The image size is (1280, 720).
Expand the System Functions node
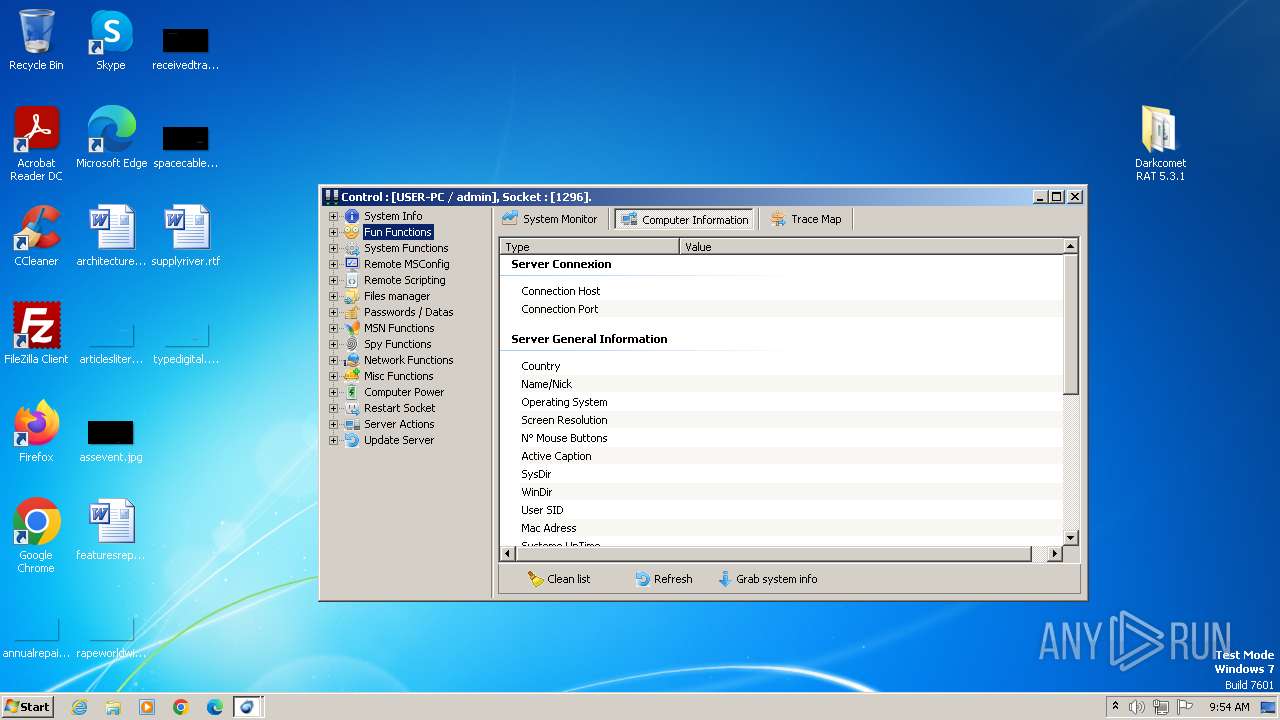[334, 248]
